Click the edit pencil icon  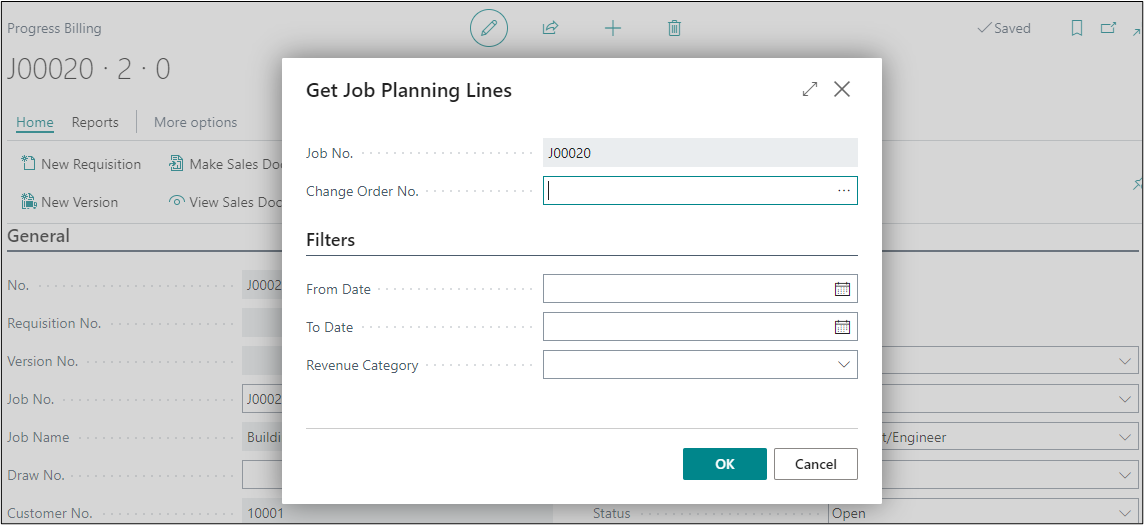click(x=488, y=29)
